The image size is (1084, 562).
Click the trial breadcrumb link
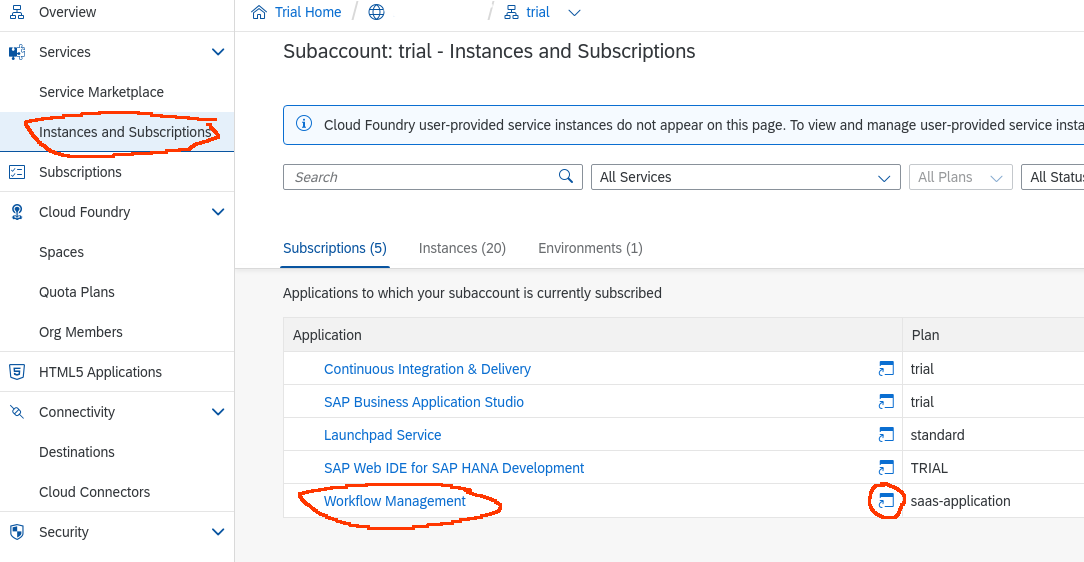pos(538,12)
